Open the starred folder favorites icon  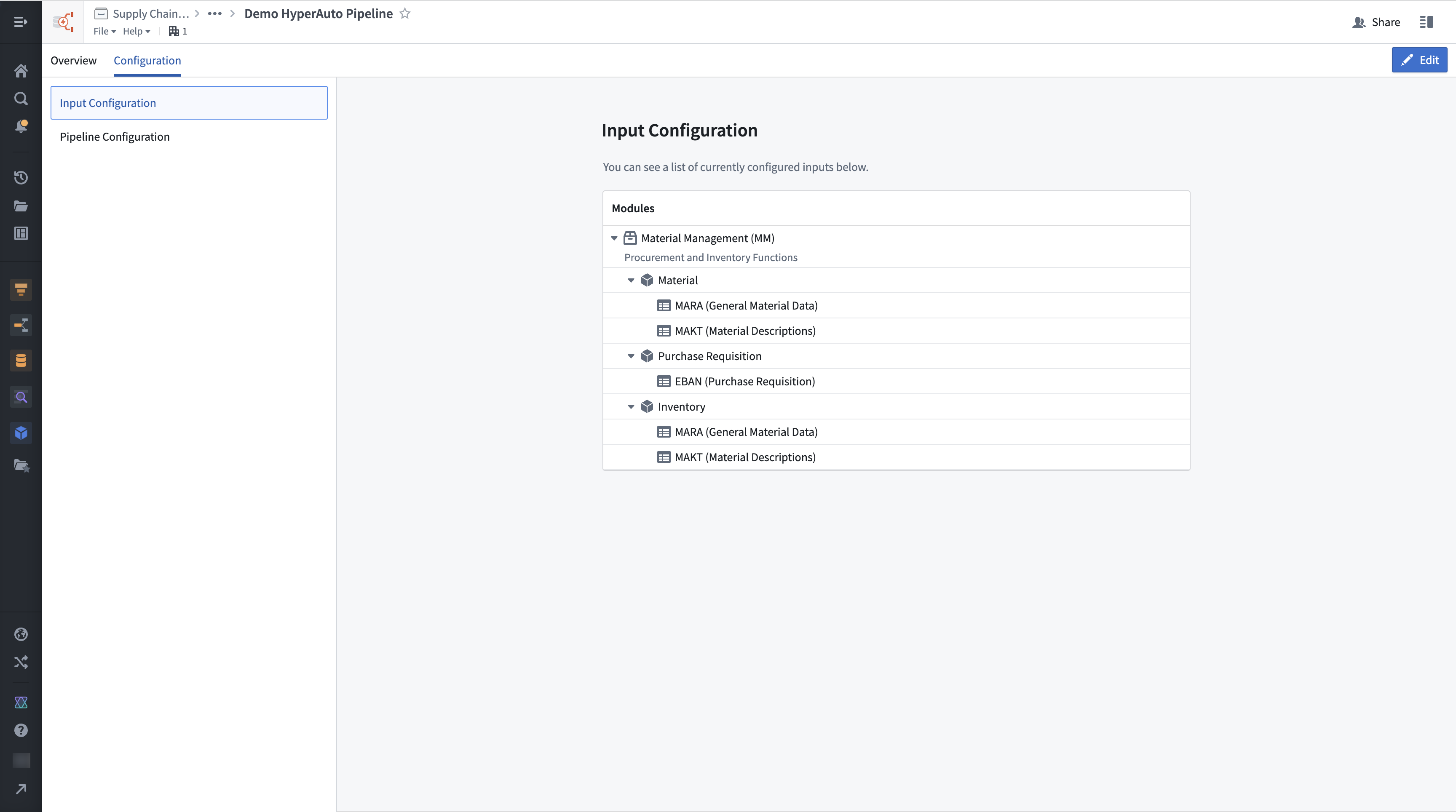[21, 465]
